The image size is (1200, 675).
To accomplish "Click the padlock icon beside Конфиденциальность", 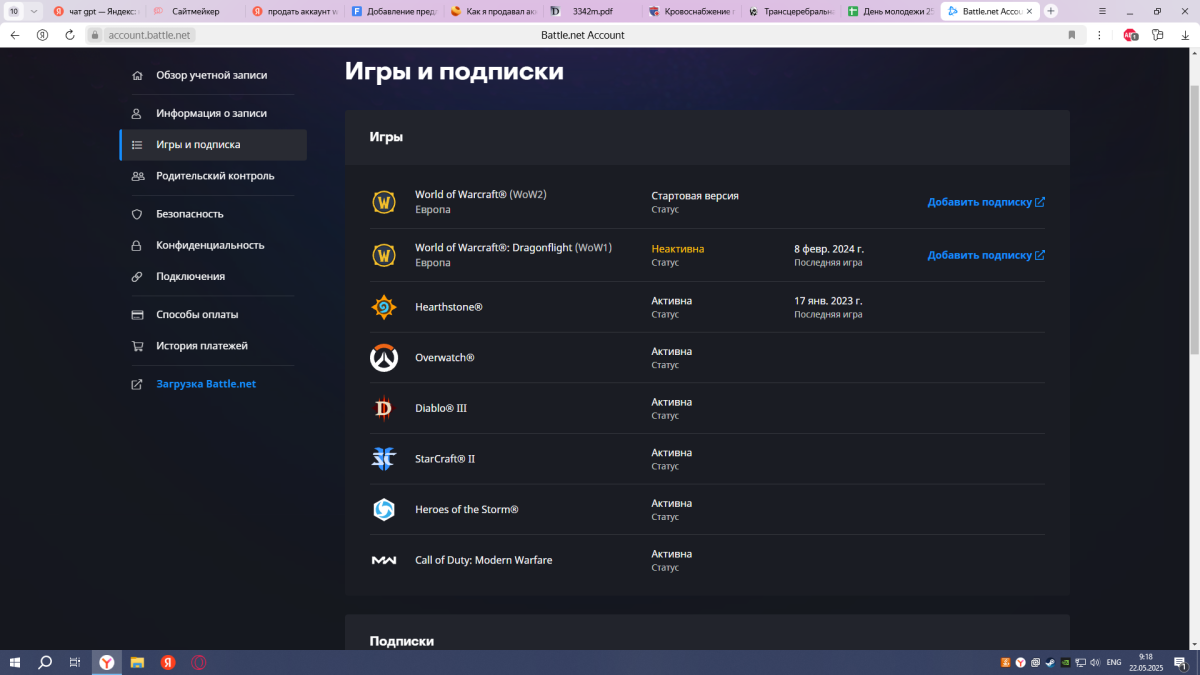I will pos(137,245).
